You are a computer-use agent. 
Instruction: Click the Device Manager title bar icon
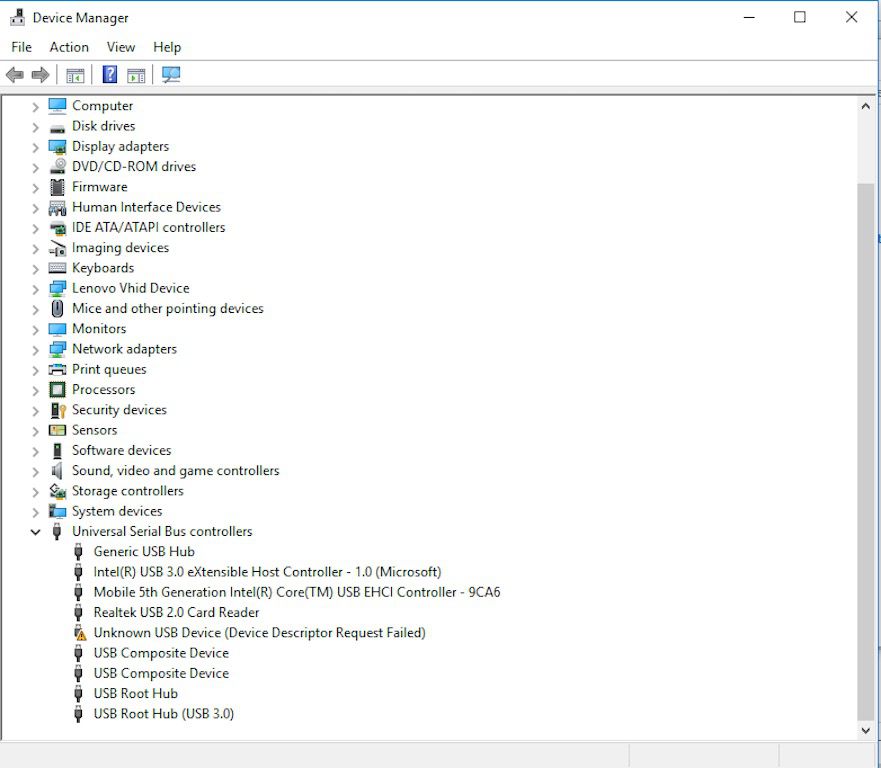point(17,17)
